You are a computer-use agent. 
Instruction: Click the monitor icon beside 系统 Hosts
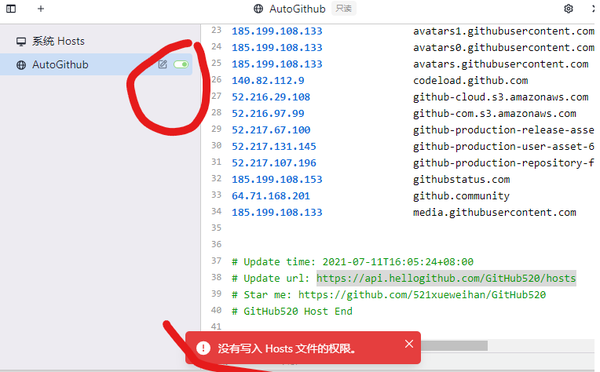21,41
